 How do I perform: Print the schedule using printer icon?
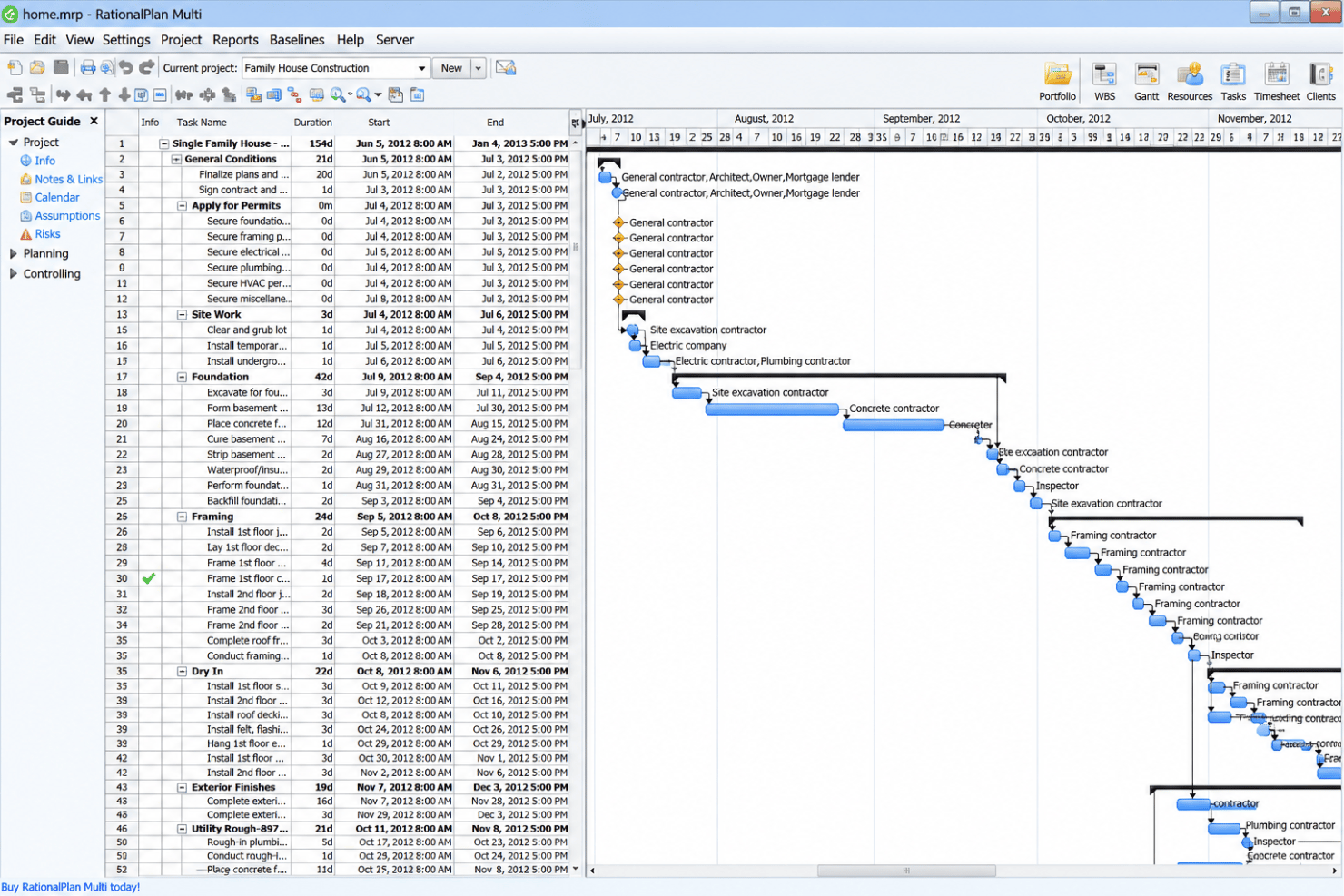click(x=87, y=68)
